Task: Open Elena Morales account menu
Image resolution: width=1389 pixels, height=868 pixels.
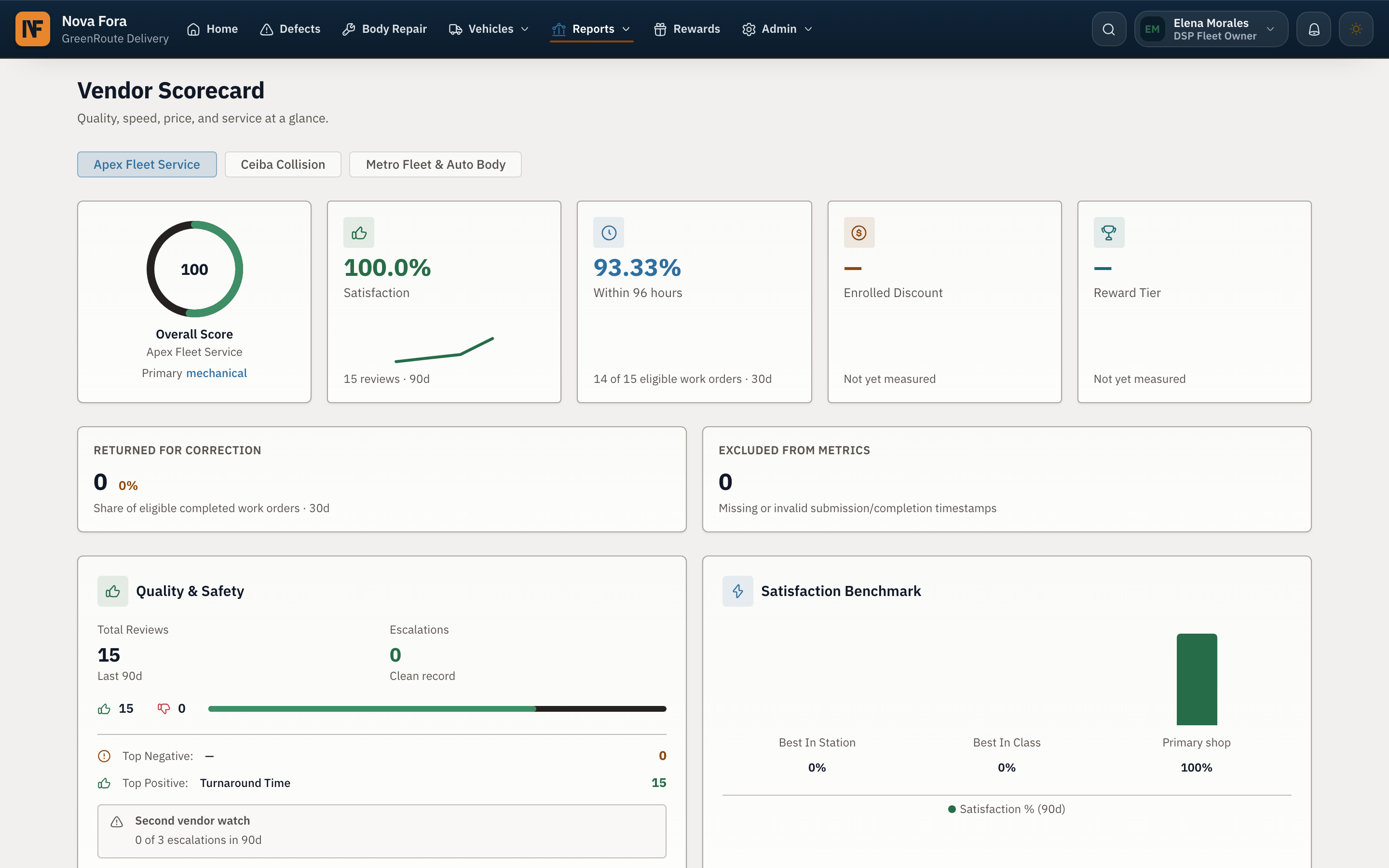Action: click(1211, 29)
